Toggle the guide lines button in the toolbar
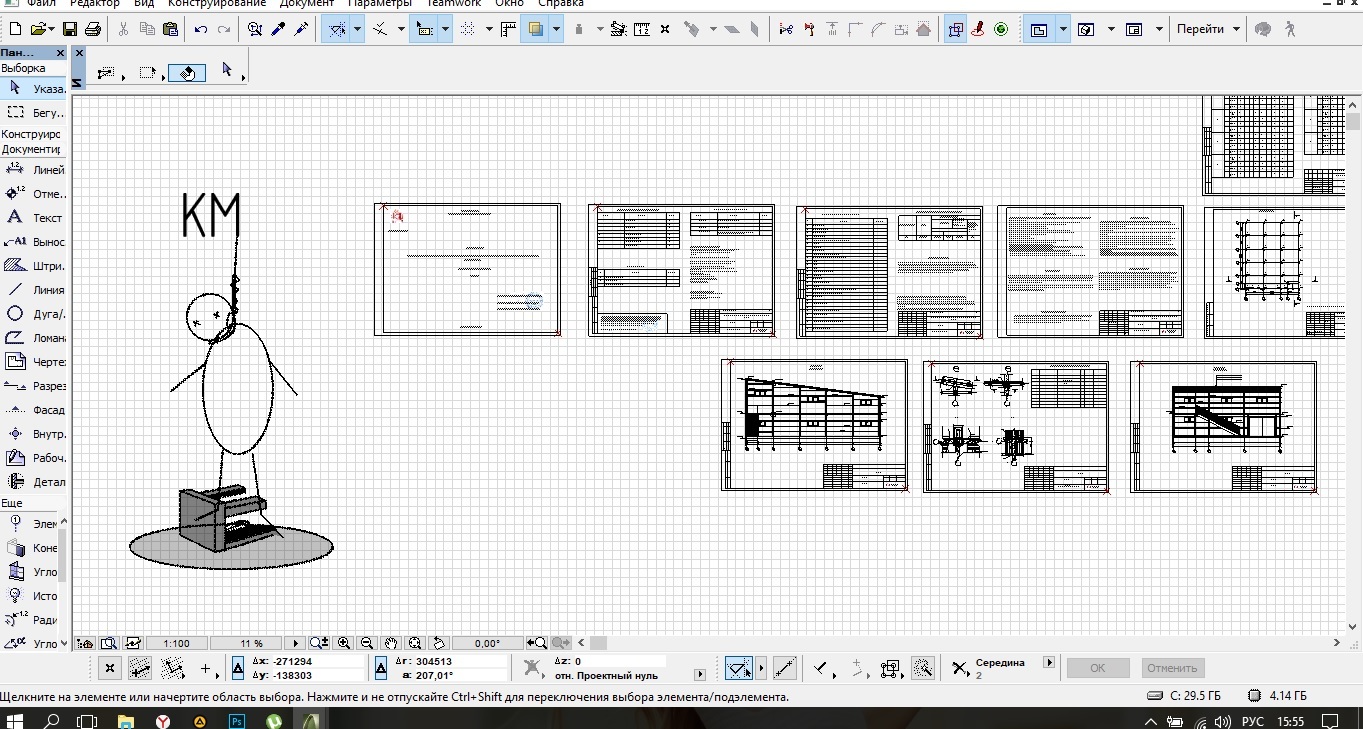Viewport: 1363px width, 729px height. point(337,30)
